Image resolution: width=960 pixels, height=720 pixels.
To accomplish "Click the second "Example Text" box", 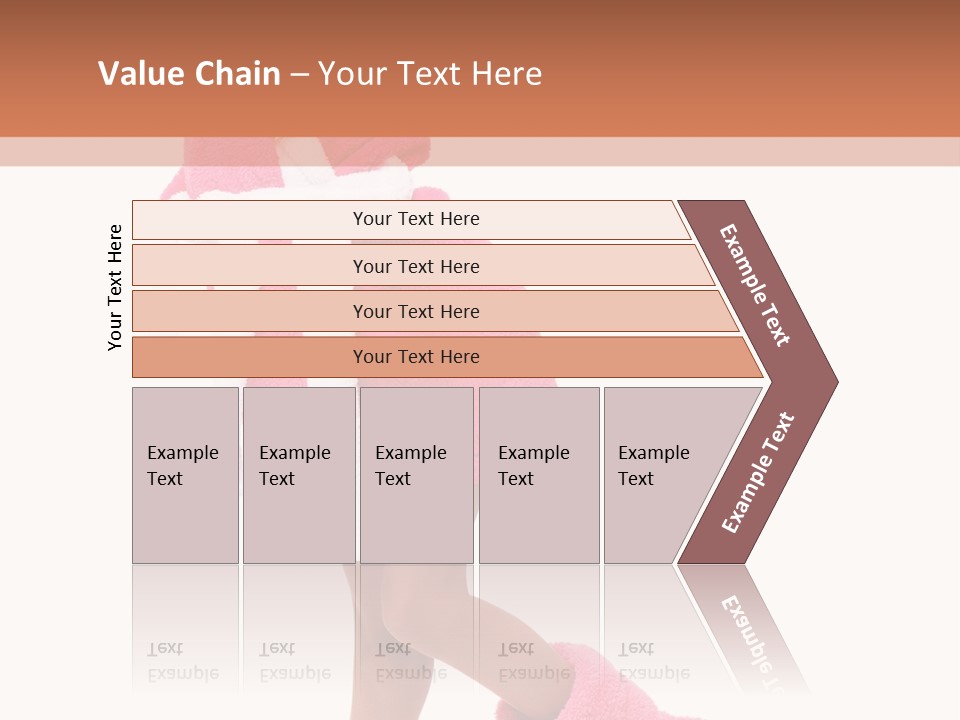I will (298, 474).
